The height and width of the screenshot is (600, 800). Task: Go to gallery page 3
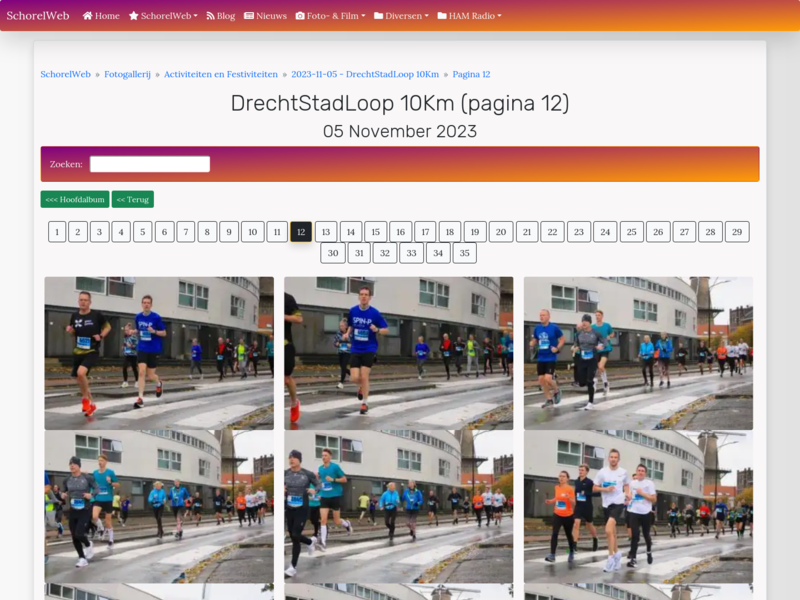(99, 232)
